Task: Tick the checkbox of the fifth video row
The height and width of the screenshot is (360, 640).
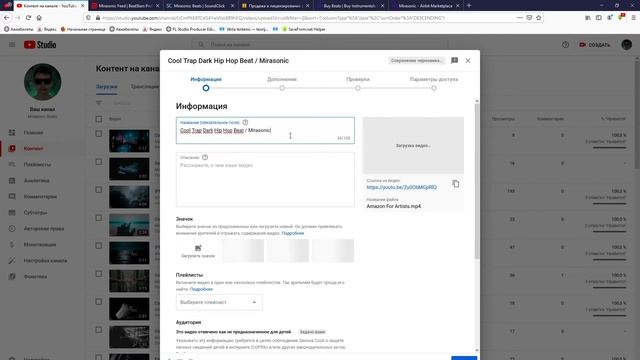Action: [99, 245]
